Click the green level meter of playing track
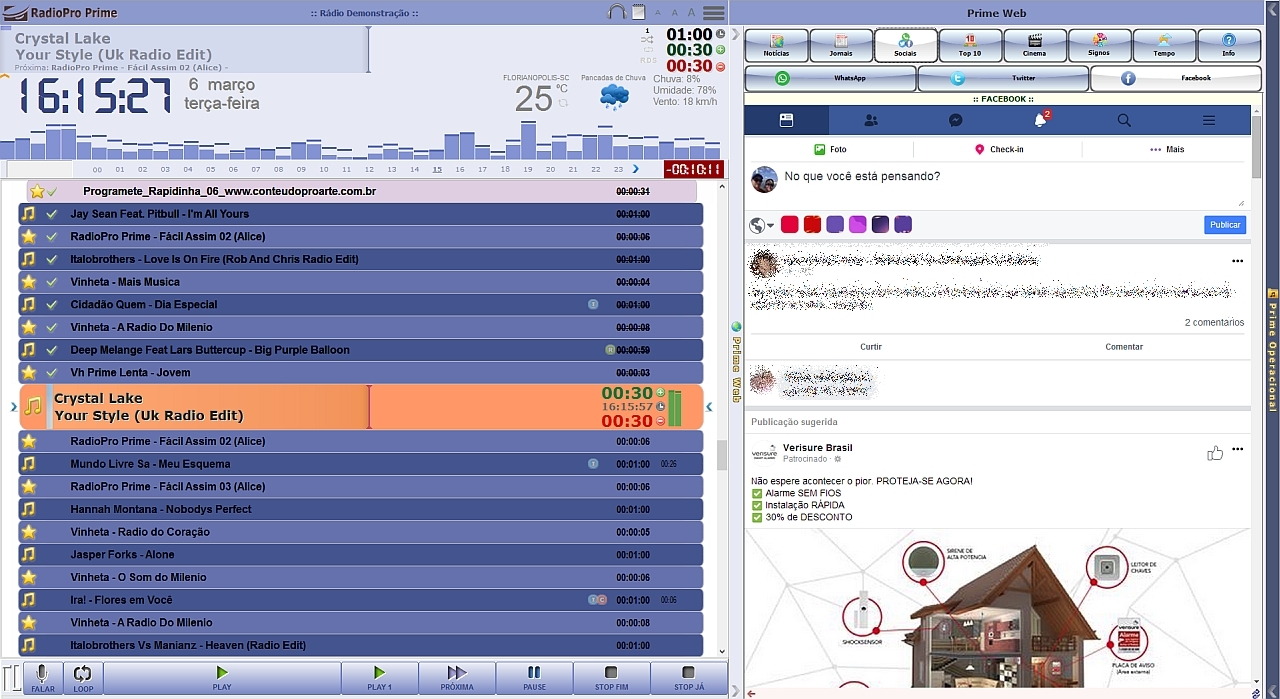 [674, 408]
